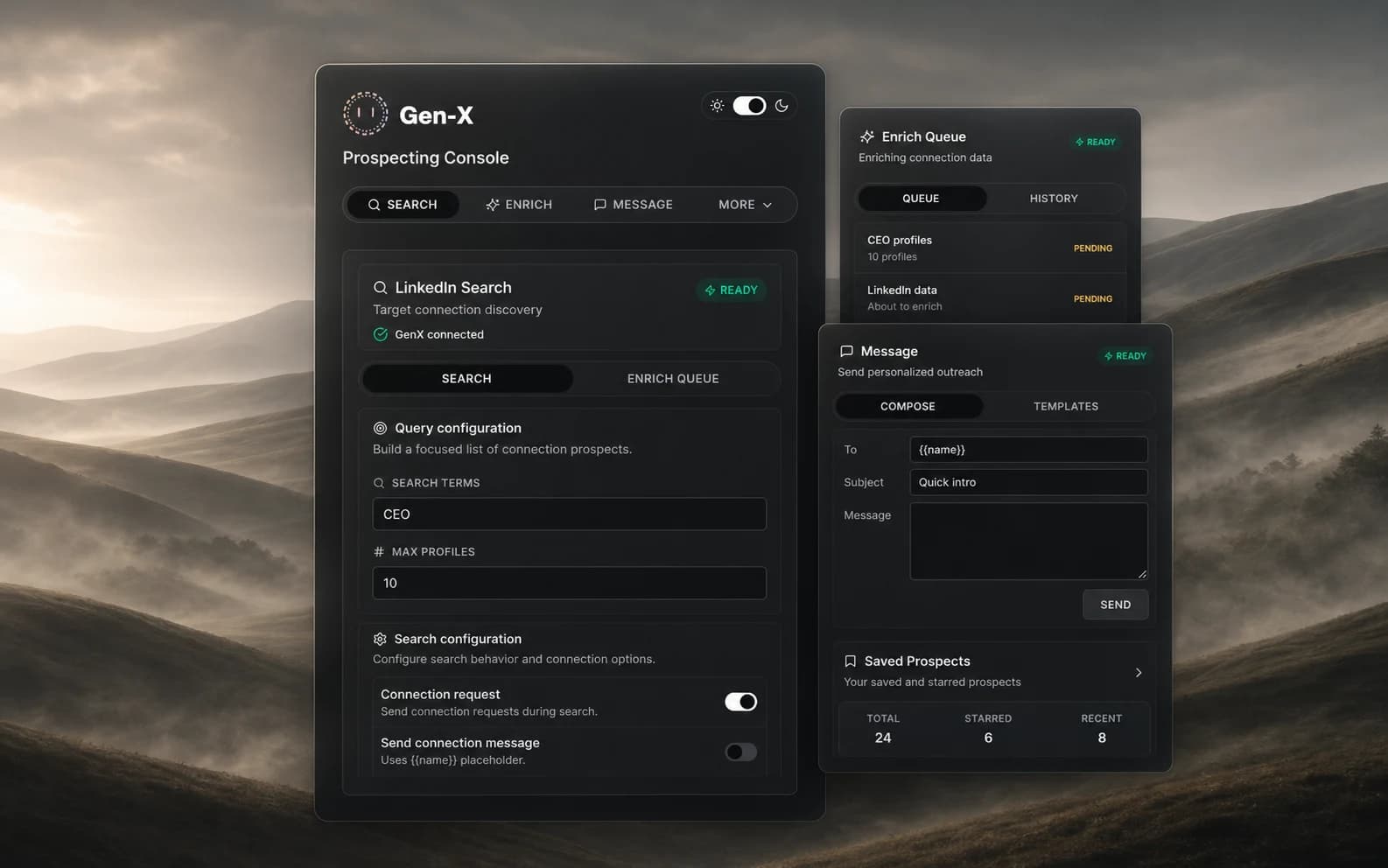Screen dimensions: 1388x868
Task: Click the Prospecting Console heading
Action: point(425,157)
